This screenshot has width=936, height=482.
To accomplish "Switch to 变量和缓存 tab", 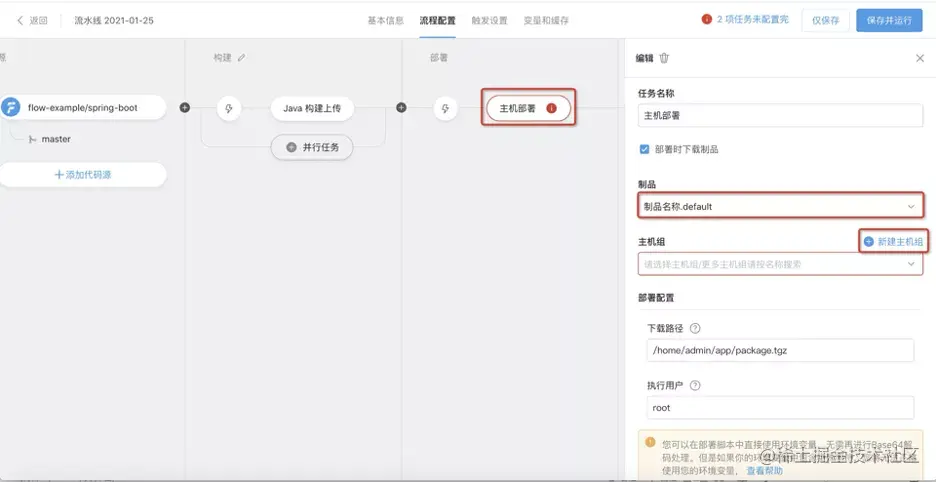I will 546,20.
